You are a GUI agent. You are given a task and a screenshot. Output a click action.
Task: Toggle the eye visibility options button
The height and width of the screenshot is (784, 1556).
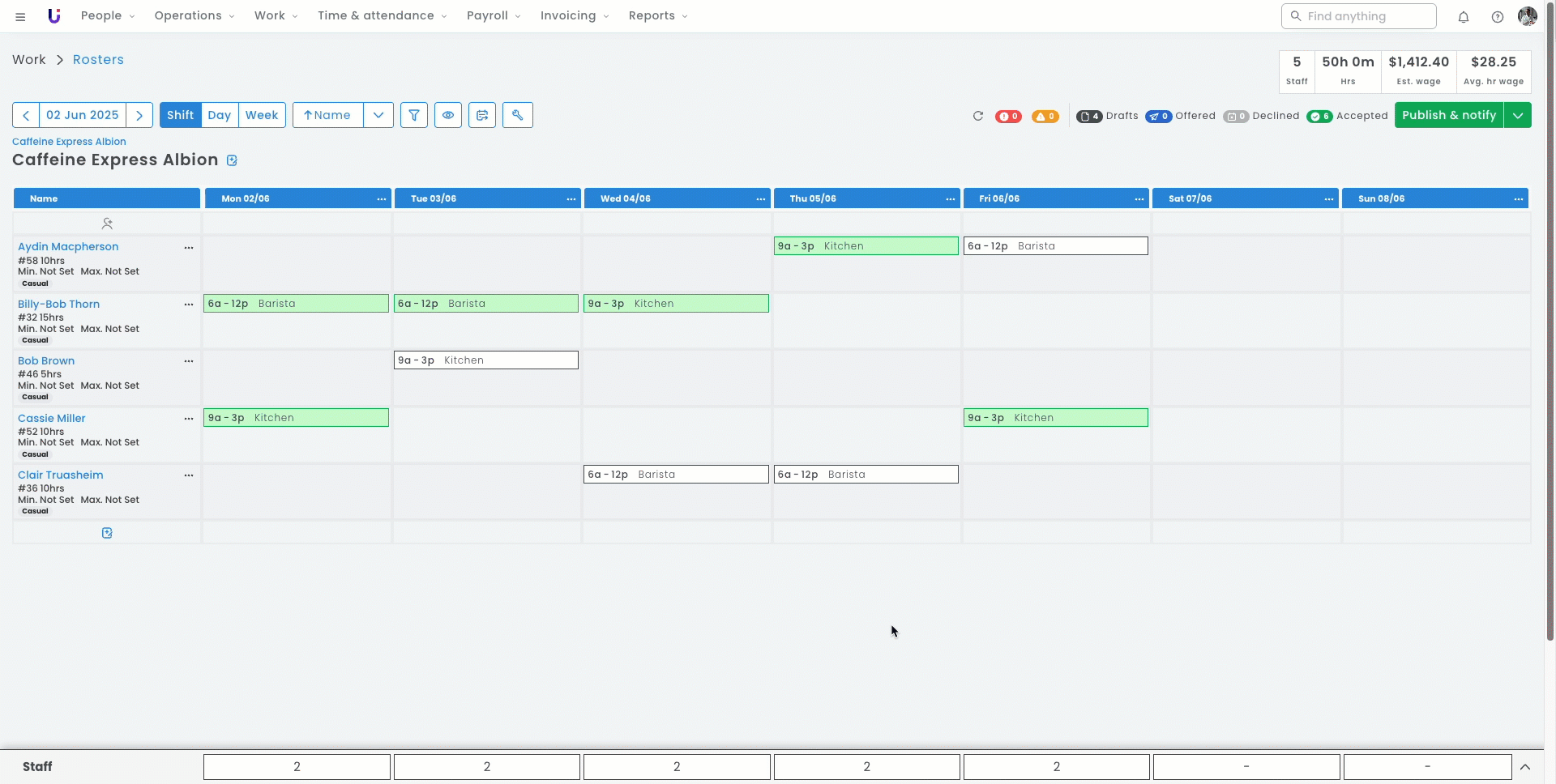tap(448, 115)
